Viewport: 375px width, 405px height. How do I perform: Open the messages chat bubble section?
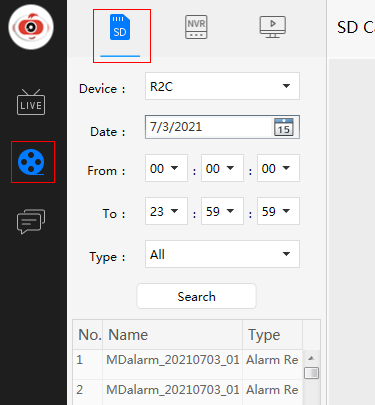tap(31, 221)
